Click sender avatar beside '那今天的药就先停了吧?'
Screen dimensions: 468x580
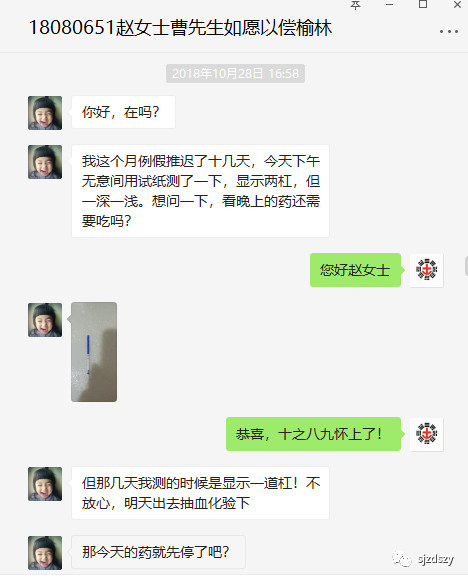[45, 553]
